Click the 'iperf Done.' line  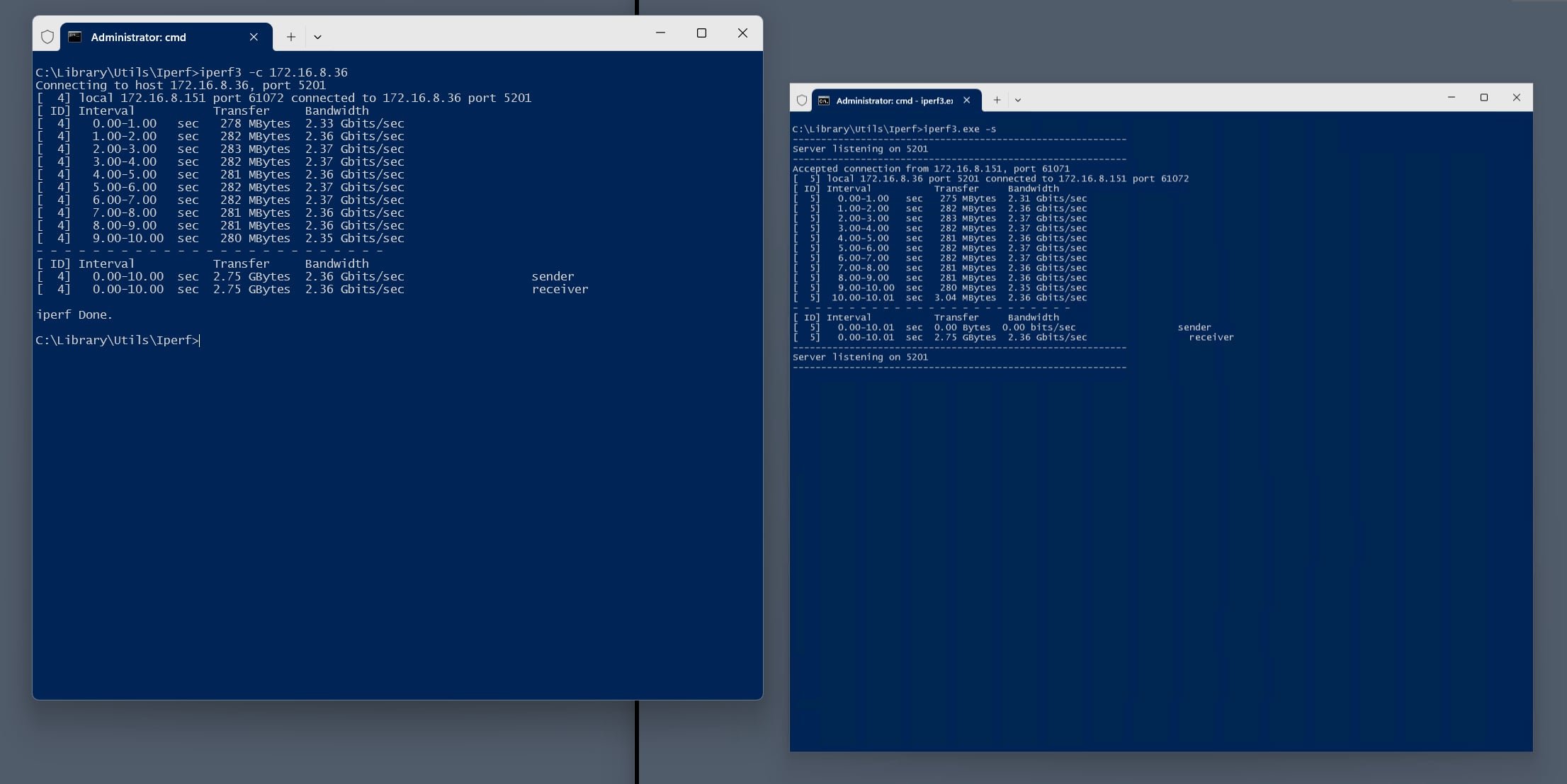point(74,314)
